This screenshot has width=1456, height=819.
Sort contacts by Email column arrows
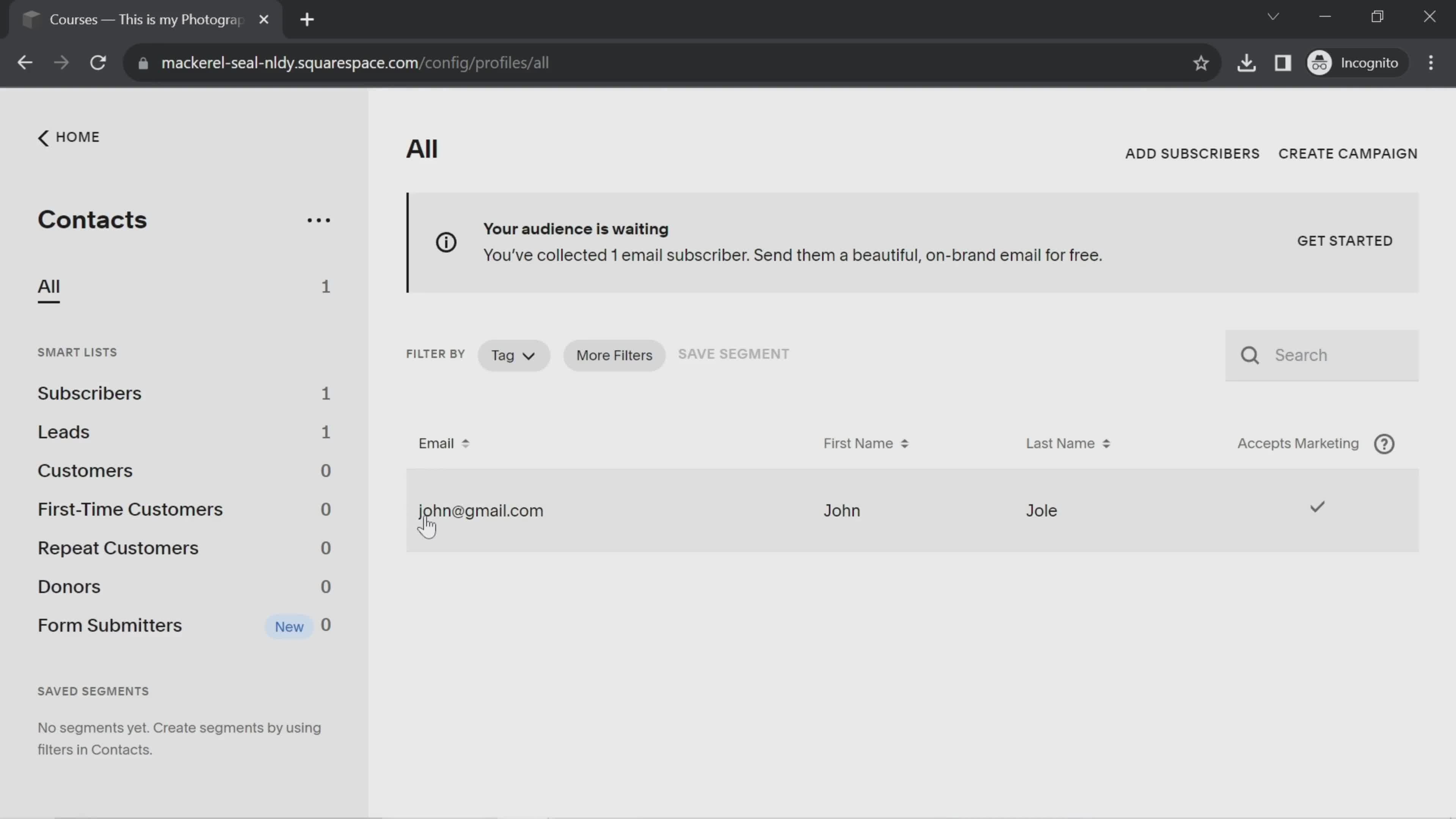tap(465, 444)
